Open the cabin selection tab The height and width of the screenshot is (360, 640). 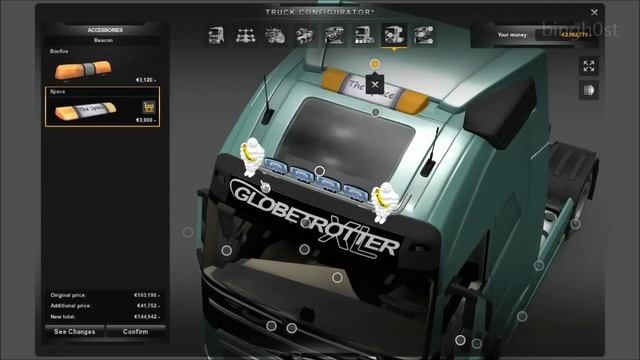pyautogui.click(x=216, y=36)
